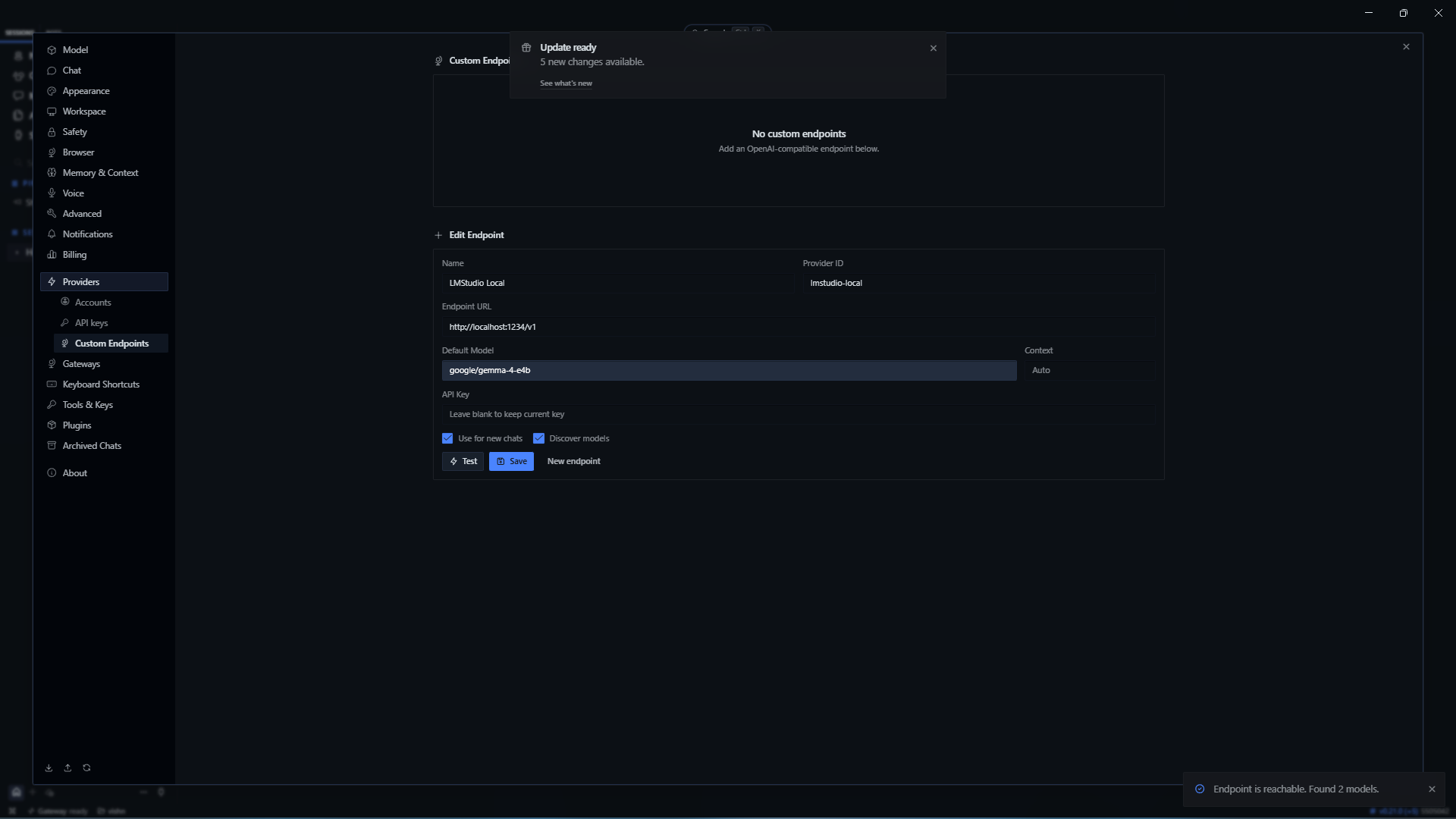Screen dimensions: 1456x819
Task: Open the Gateways section
Action: tap(104, 364)
